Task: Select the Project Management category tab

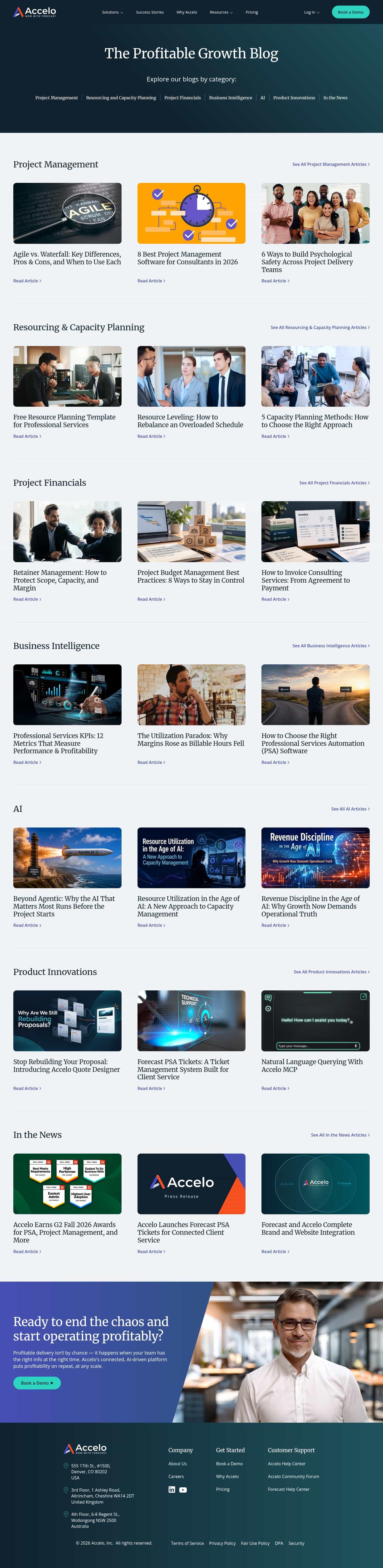Action: coord(57,97)
